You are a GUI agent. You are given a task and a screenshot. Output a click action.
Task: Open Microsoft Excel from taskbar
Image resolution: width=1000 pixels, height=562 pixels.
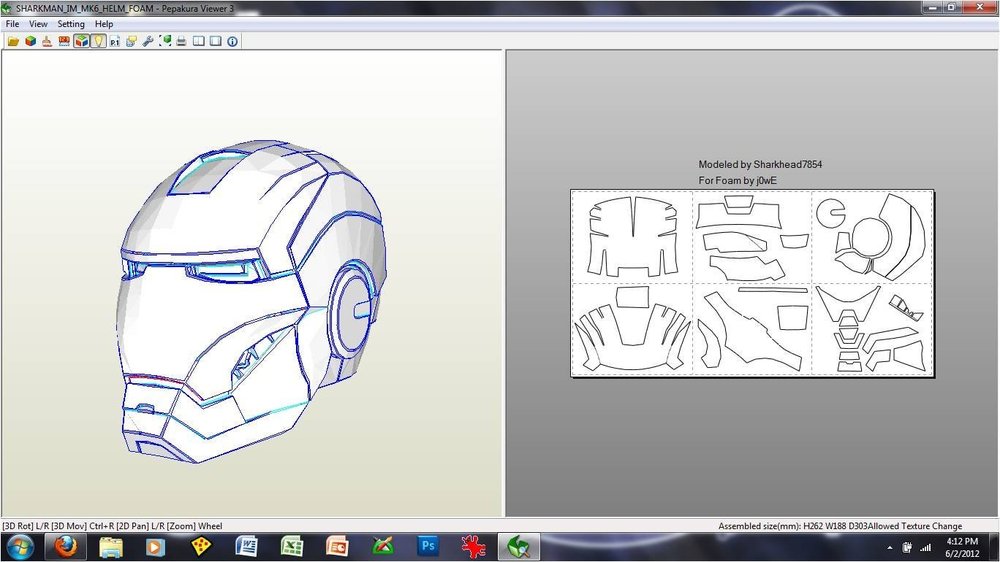click(x=291, y=547)
